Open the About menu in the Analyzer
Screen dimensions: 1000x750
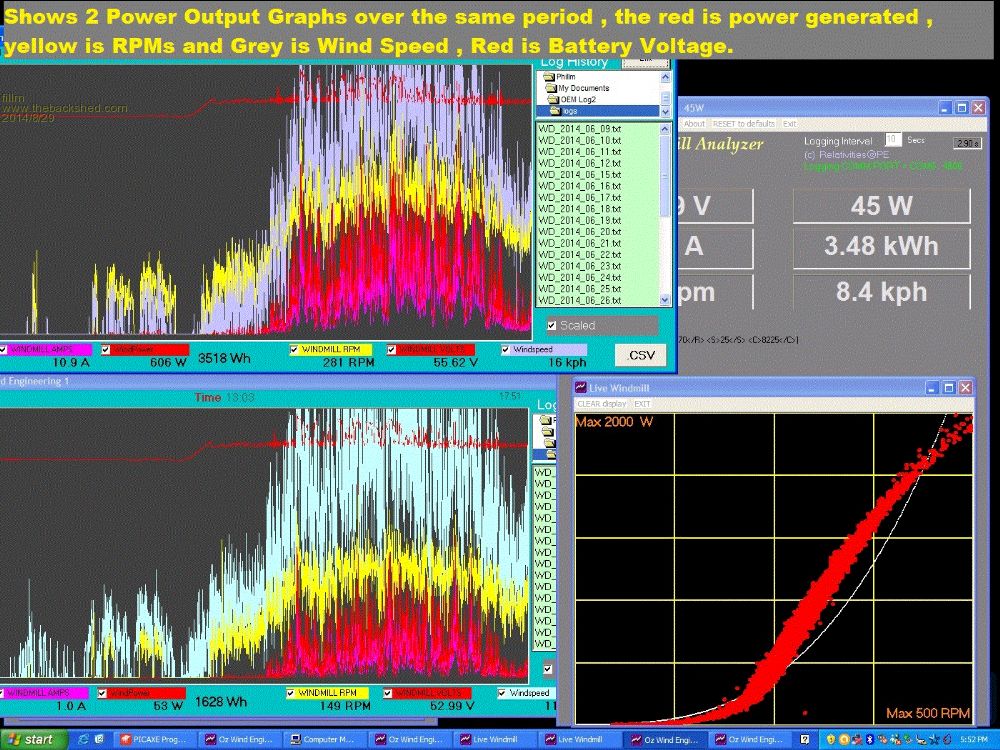click(694, 124)
